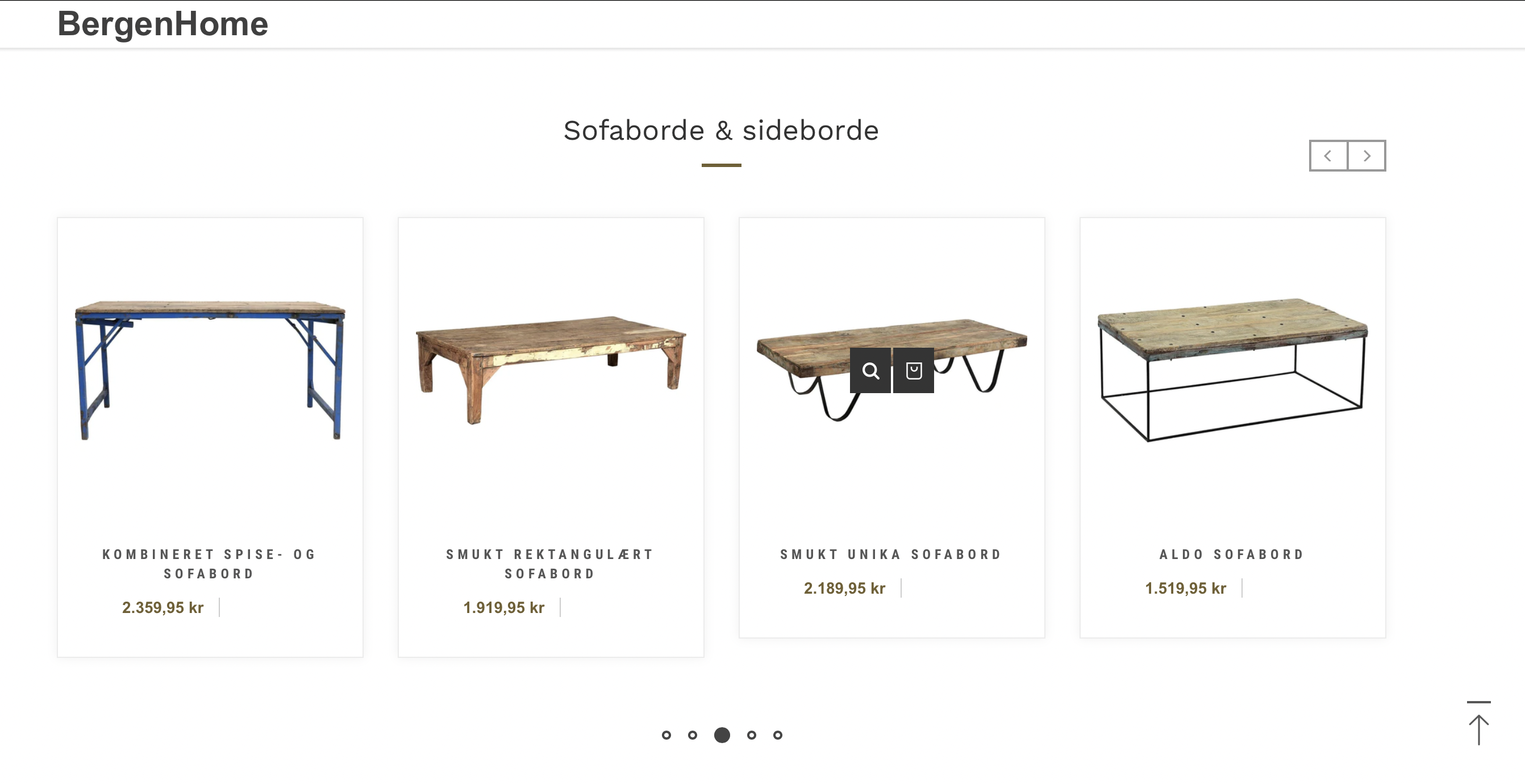Open Smukt unika sofabord product title

click(891, 554)
